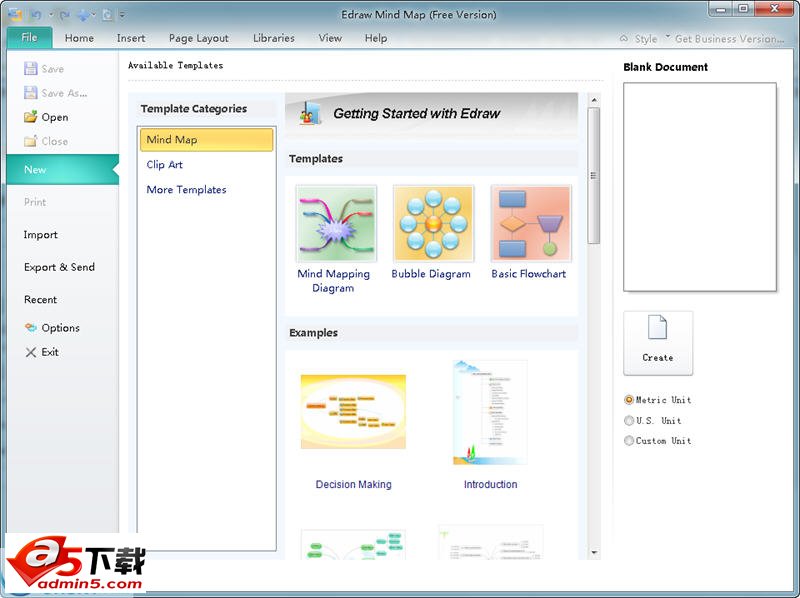Click the Undo icon at top left

[36, 14]
